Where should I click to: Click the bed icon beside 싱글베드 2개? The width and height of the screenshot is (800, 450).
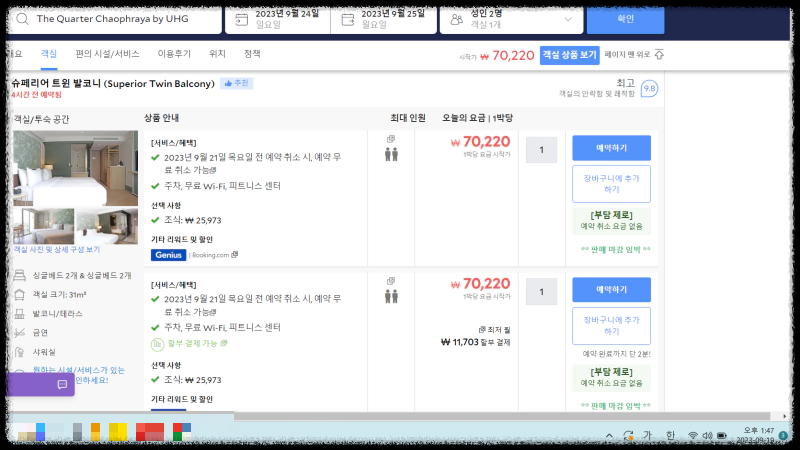19,276
